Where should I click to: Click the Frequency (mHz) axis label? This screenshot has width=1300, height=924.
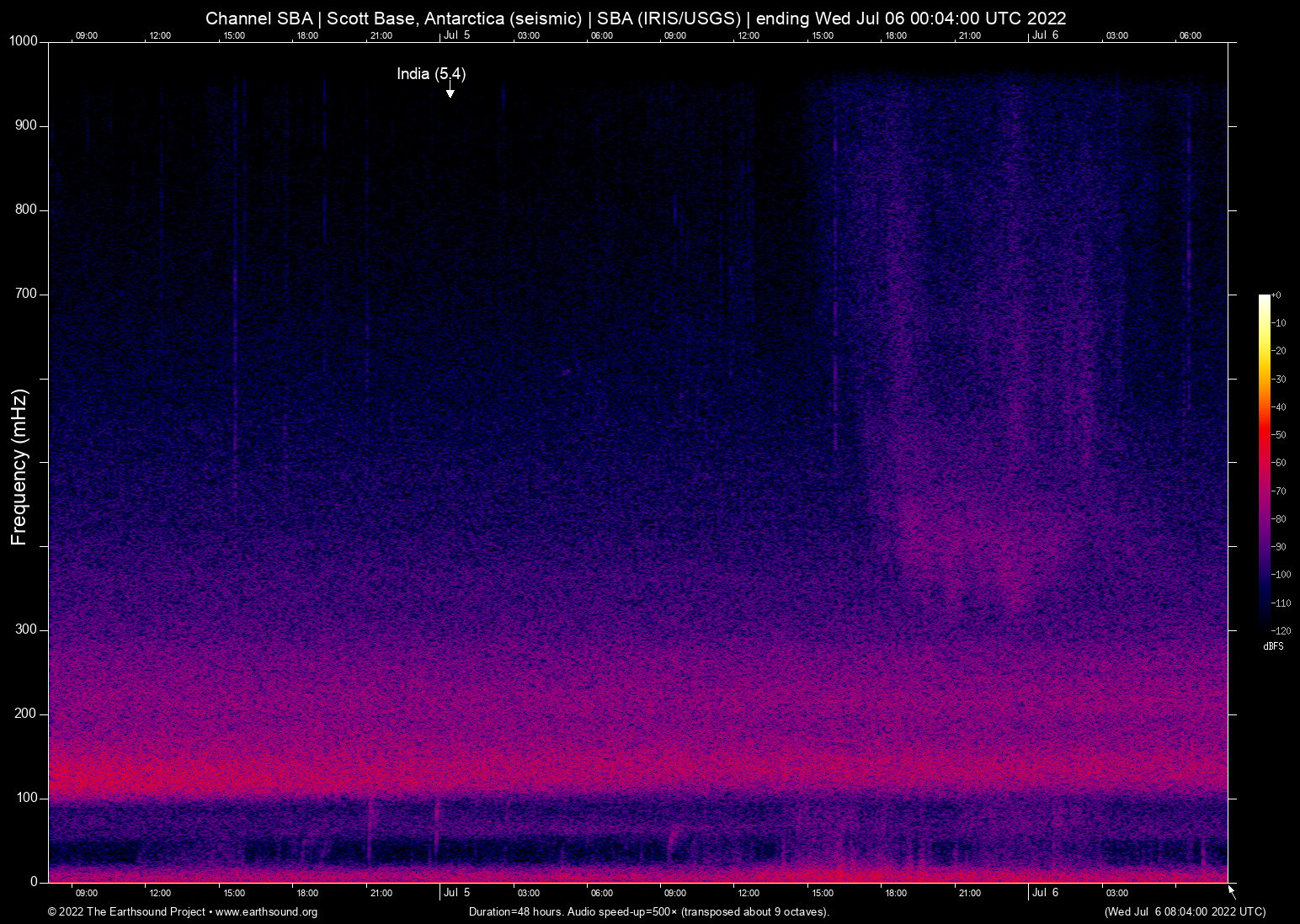pos(19,467)
